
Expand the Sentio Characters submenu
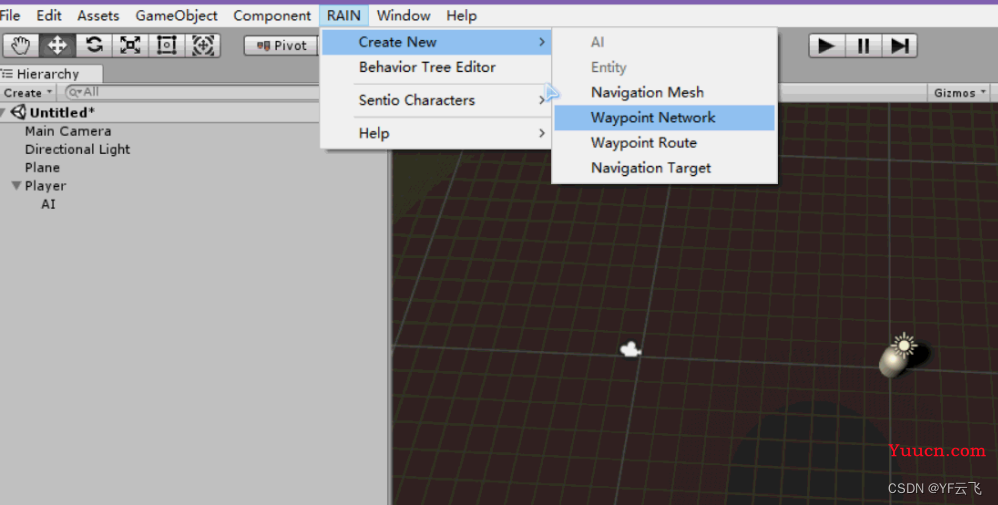point(437,100)
